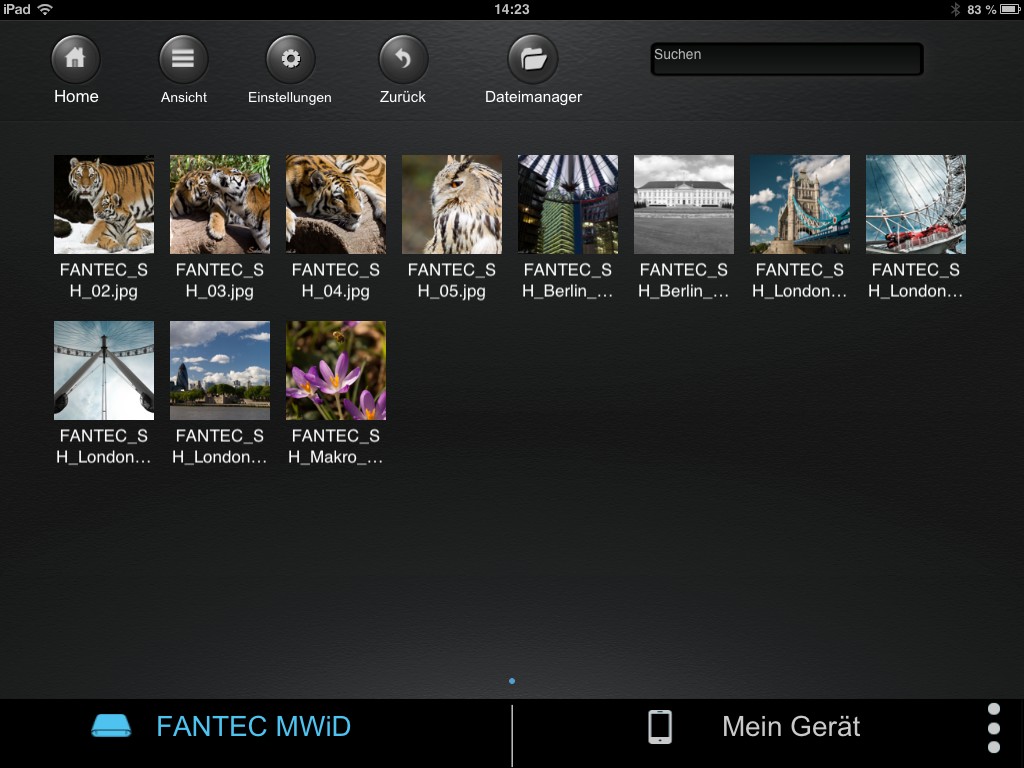
Task: Open the London Tower Bridge thumbnail
Action: click(800, 204)
